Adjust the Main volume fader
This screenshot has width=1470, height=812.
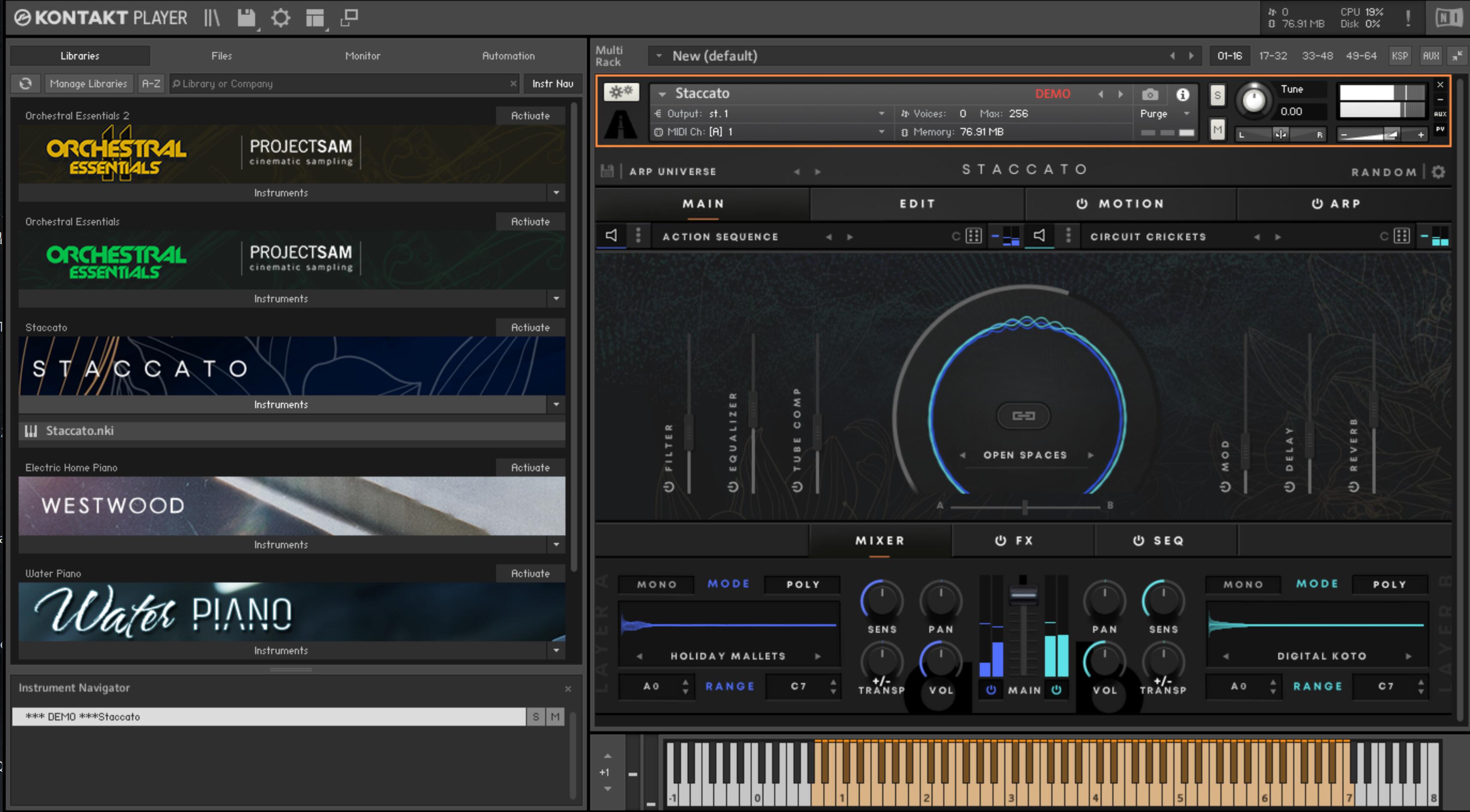(x=1023, y=594)
